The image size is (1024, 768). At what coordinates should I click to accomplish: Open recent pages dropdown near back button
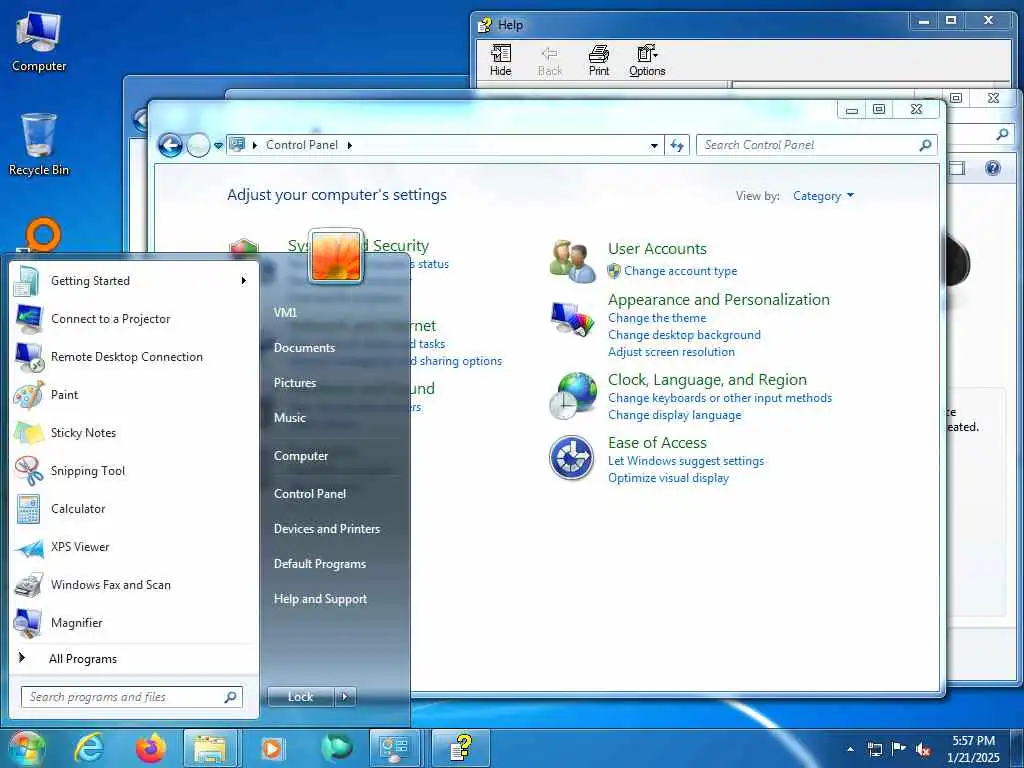pos(218,145)
